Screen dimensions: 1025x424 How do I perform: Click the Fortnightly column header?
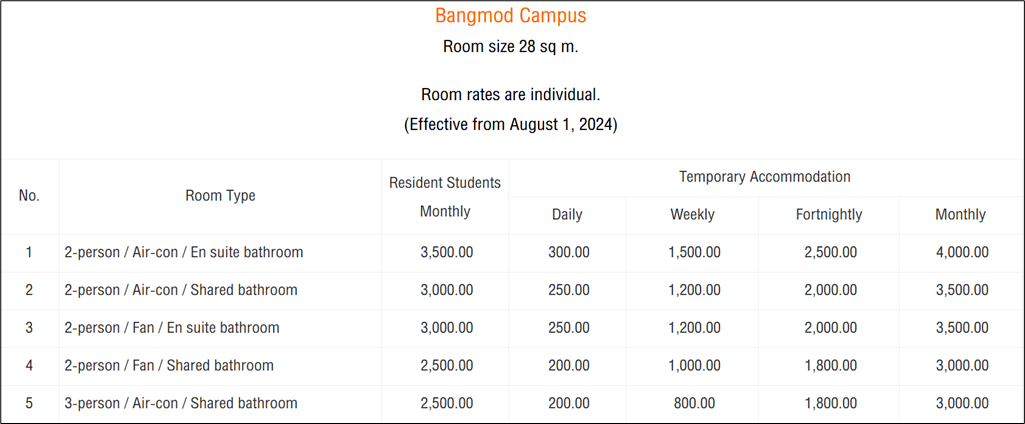point(829,215)
